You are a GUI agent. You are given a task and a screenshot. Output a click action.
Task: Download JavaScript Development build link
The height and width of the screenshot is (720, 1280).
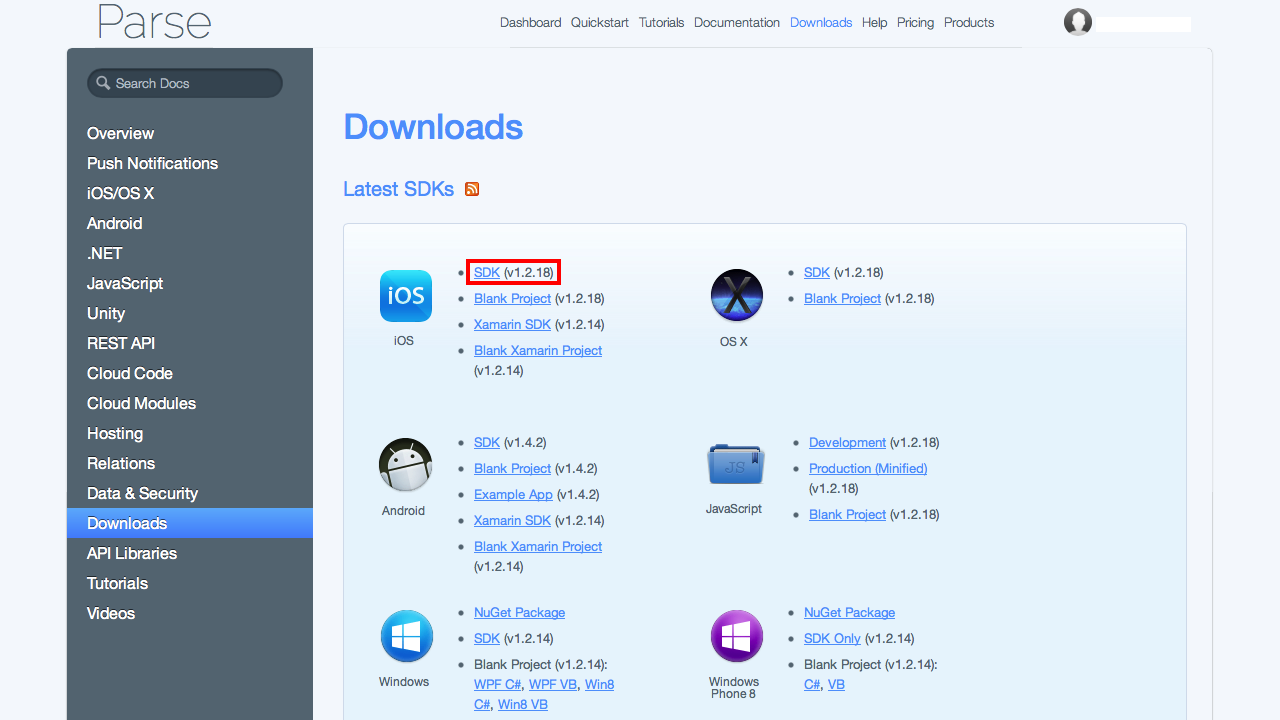coord(847,442)
